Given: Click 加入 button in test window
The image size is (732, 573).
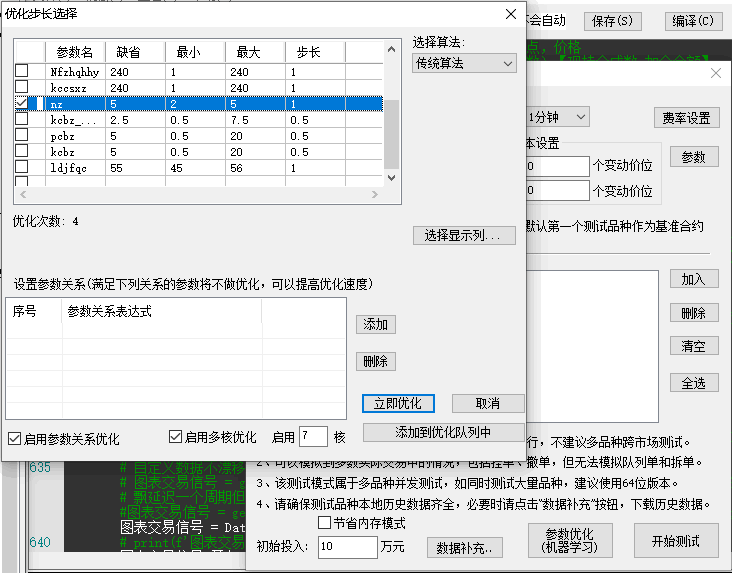Looking at the screenshot, I should tap(694, 279).
